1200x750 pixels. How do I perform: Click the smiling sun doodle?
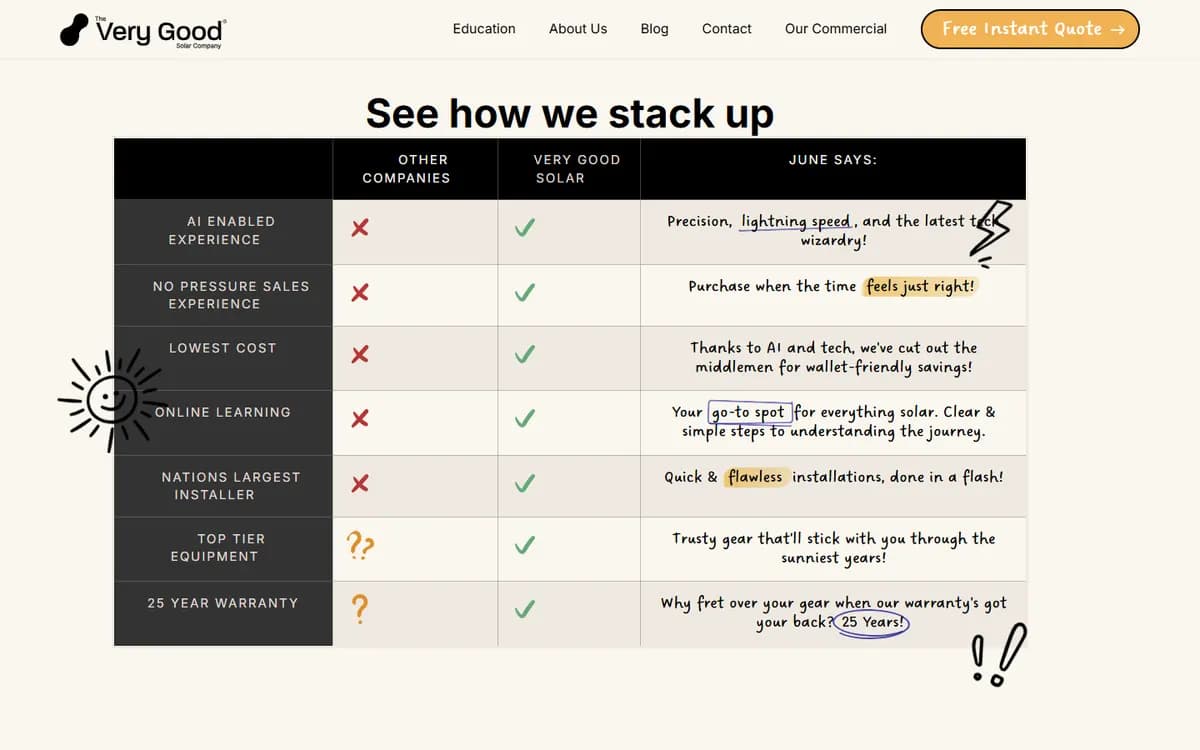tap(111, 400)
